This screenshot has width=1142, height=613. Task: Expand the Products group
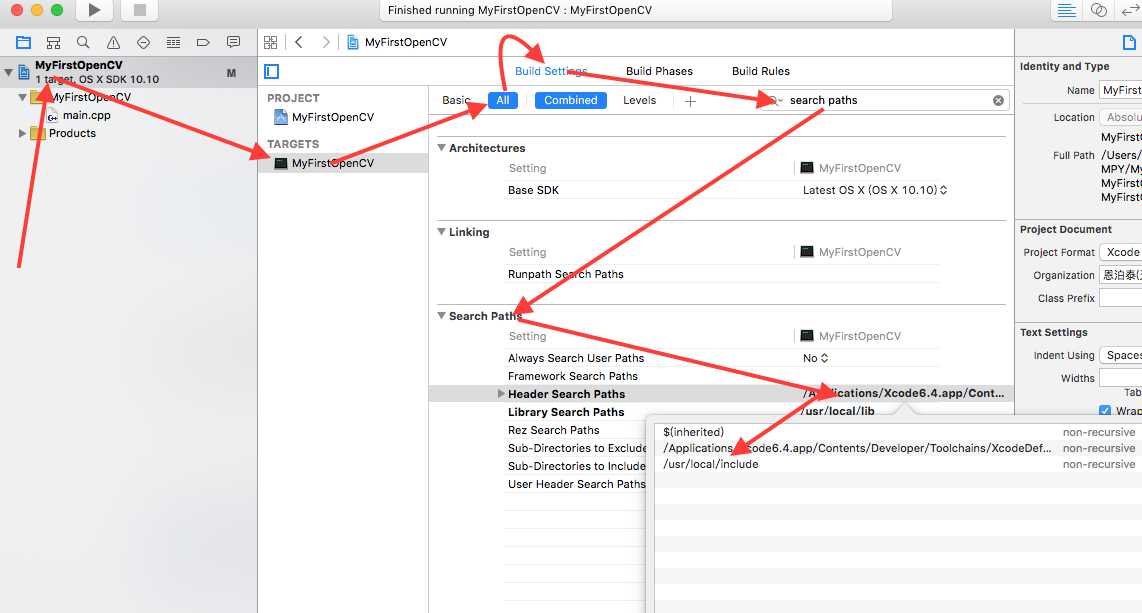pyautogui.click(x=23, y=133)
